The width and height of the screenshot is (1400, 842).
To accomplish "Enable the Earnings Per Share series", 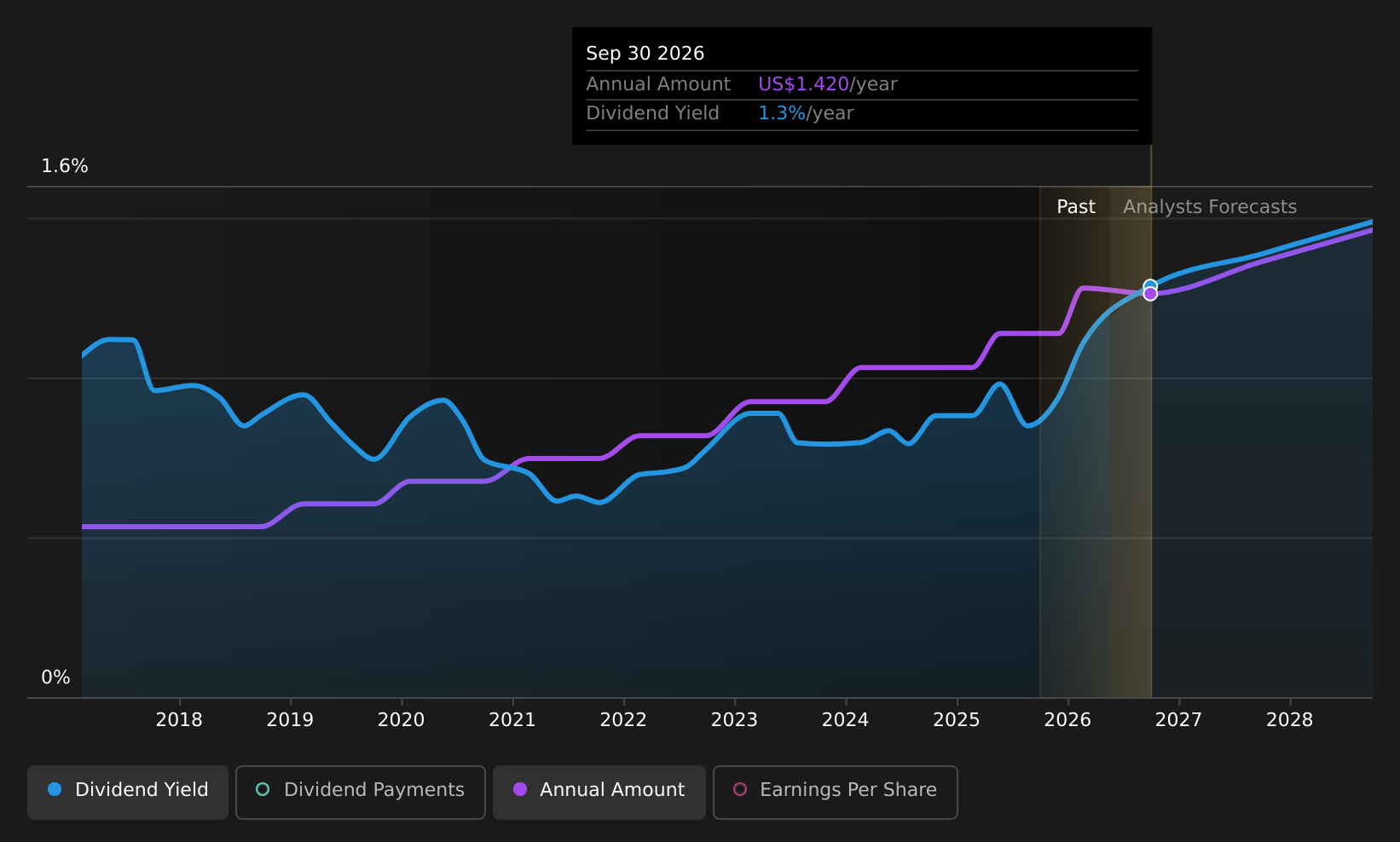I will 836,792.
